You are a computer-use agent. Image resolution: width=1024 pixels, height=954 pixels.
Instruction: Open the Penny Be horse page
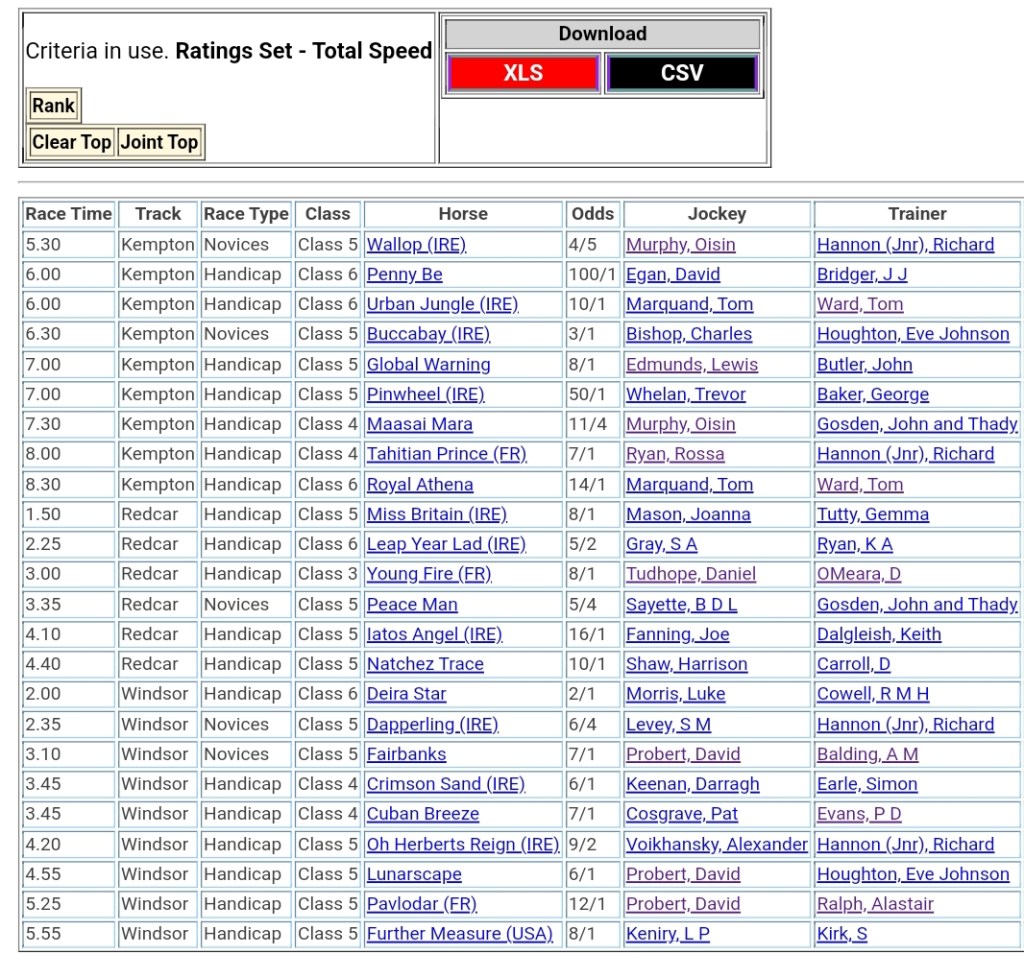coord(404,275)
